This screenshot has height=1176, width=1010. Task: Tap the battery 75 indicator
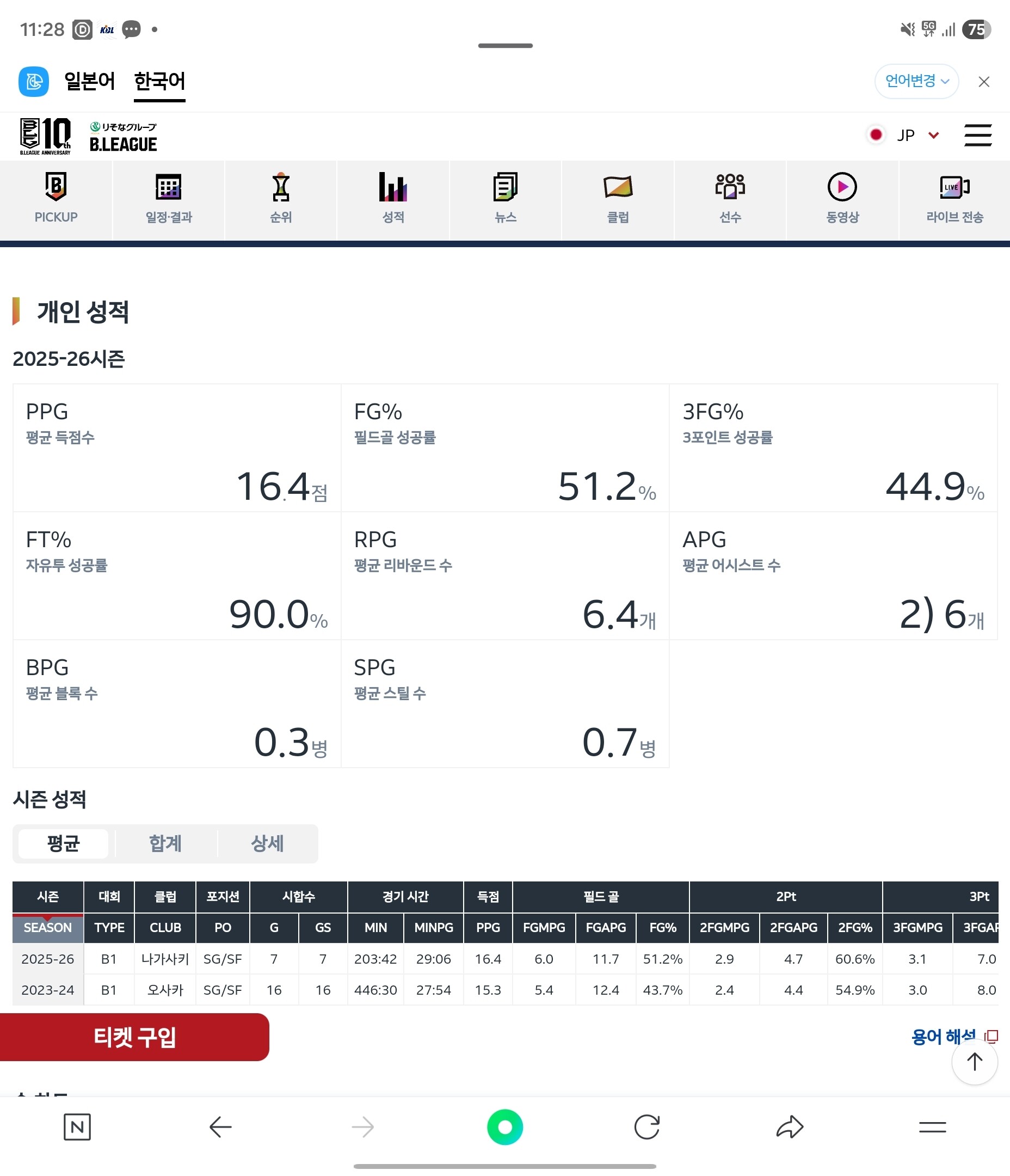976,29
